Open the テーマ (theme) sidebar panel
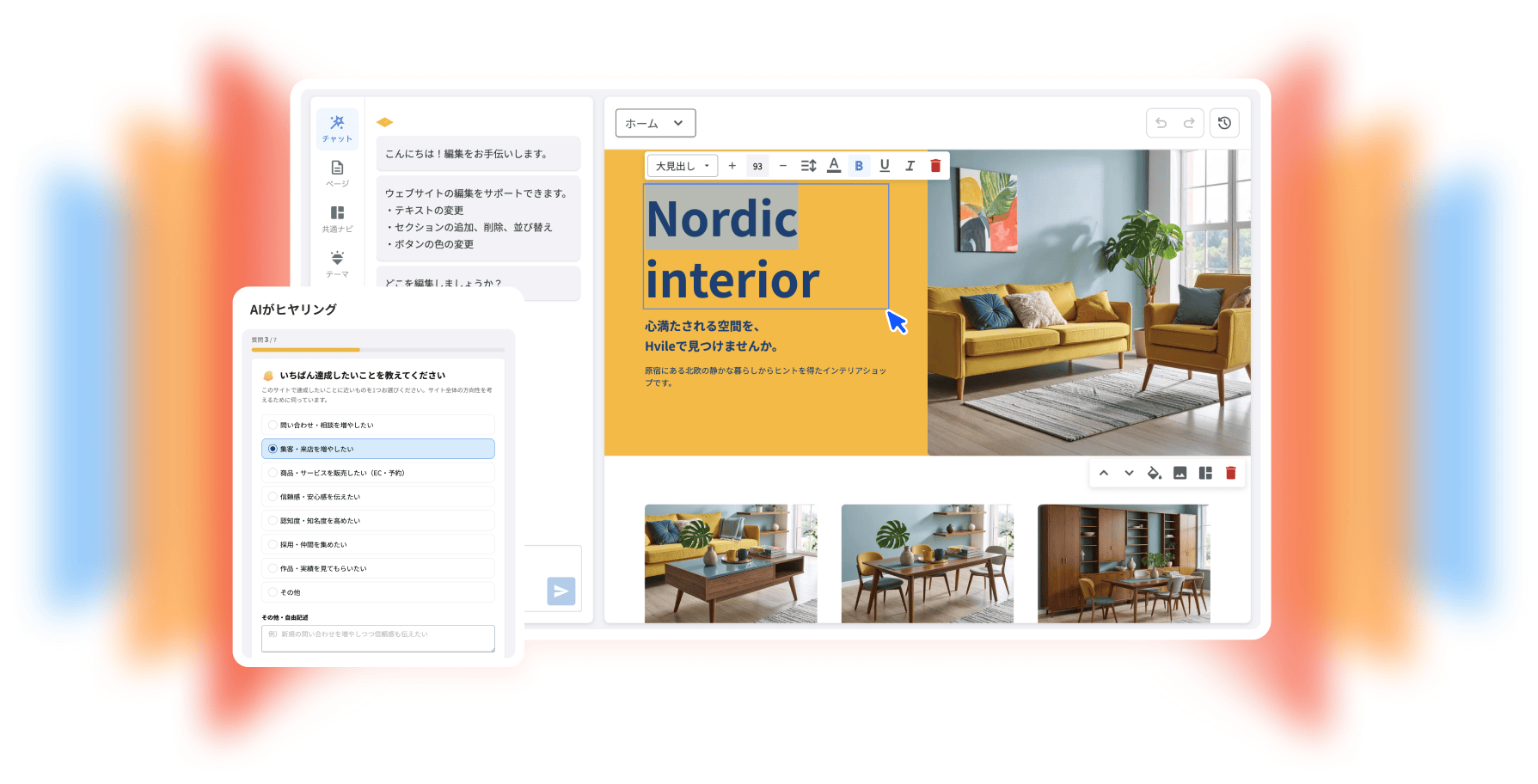Image resolution: width=1538 pixels, height=784 pixels. tap(337, 263)
